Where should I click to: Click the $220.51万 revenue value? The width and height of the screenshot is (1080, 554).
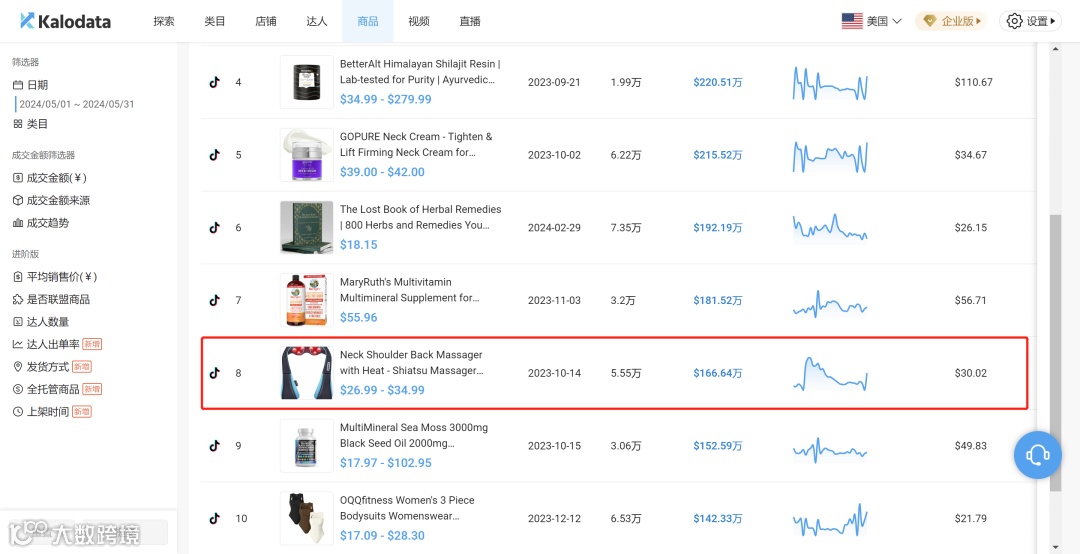tap(718, 82)
